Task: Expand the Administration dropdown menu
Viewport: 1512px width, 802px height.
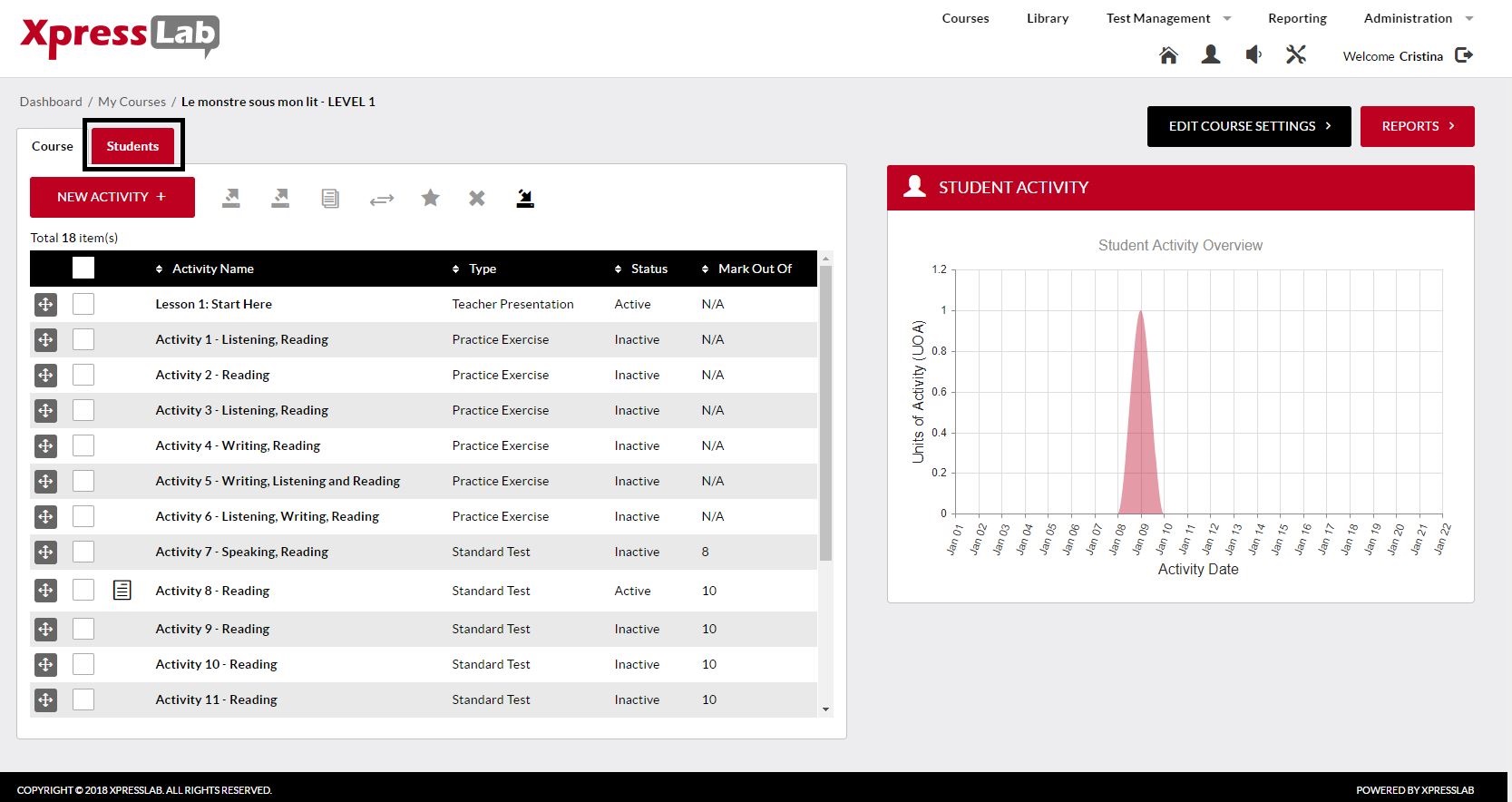Action: coord(1469,18)
